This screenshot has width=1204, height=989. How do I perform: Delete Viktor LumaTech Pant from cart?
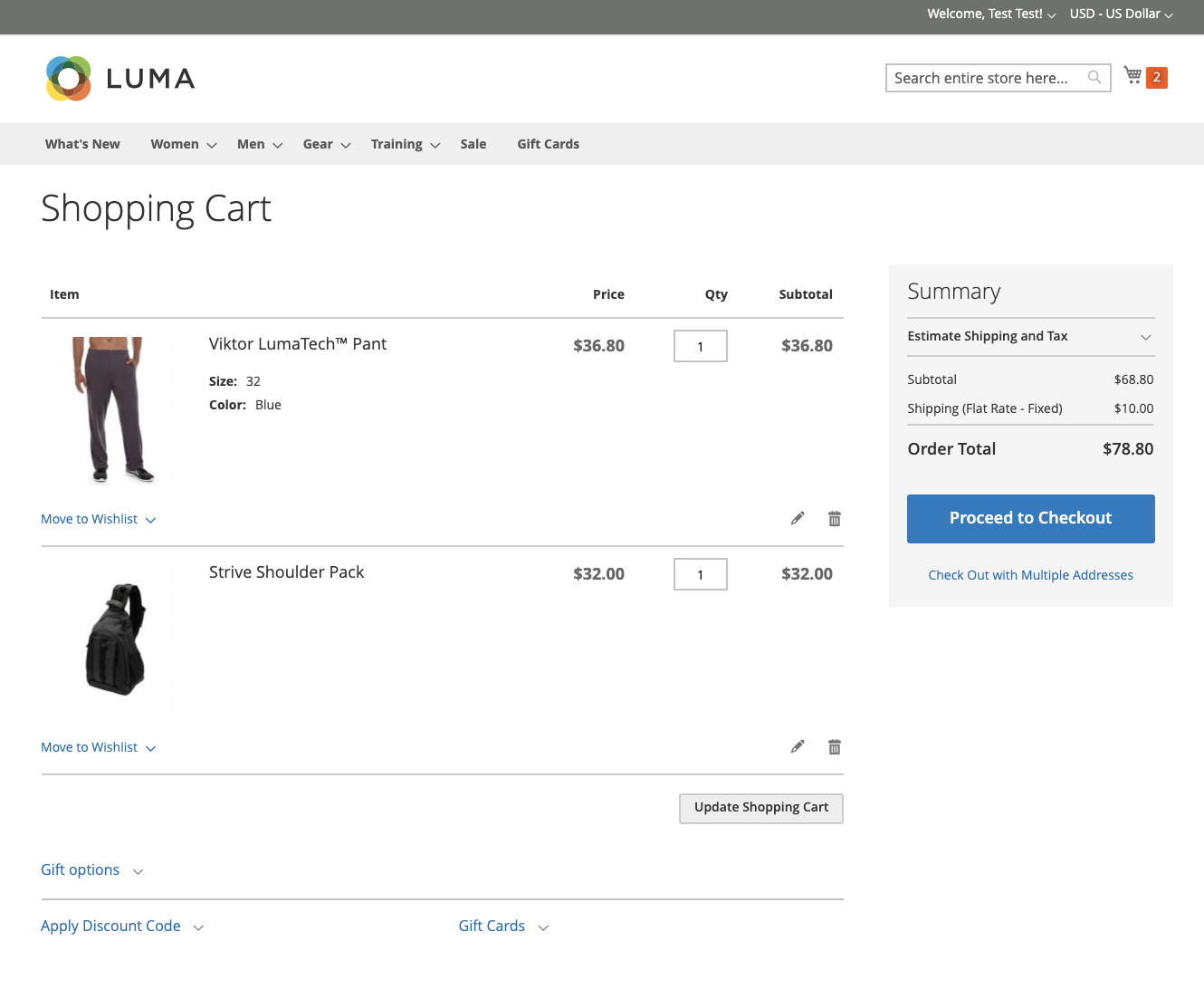click(835, 518)
